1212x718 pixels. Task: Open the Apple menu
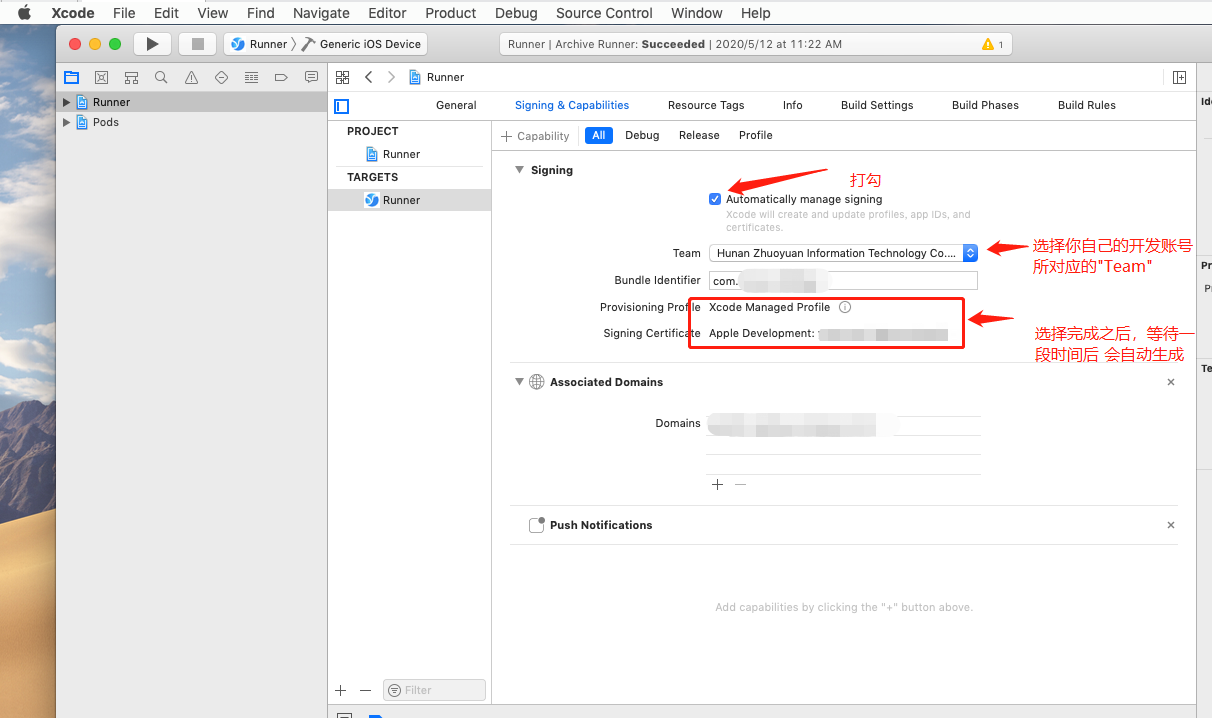(25, 13)
